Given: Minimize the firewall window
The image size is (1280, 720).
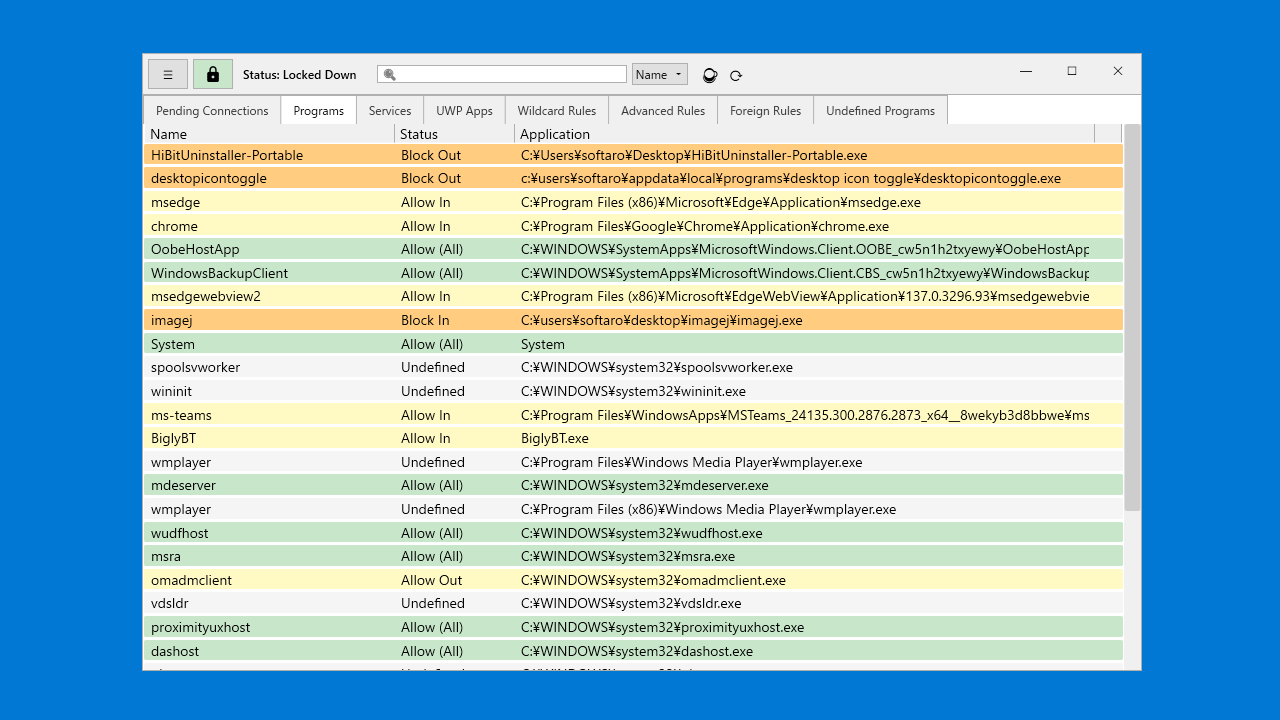Looking at the screenshot, I should click(x=1026, y=71).
